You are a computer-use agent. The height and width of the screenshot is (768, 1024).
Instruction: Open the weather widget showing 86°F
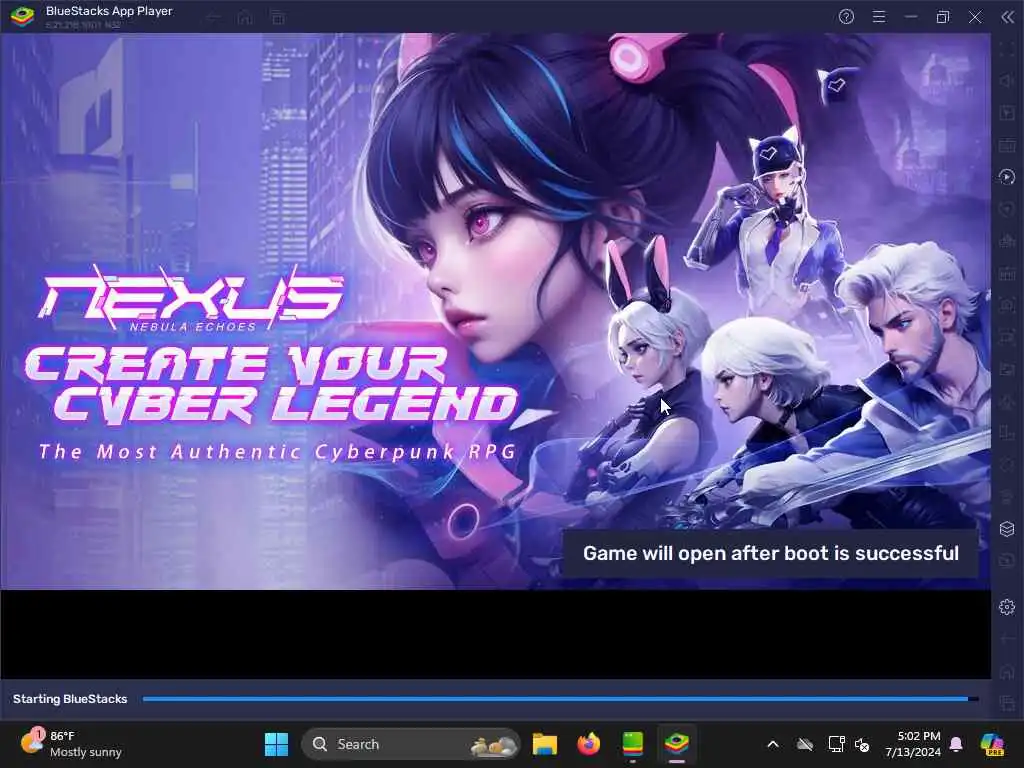(72, 744)
